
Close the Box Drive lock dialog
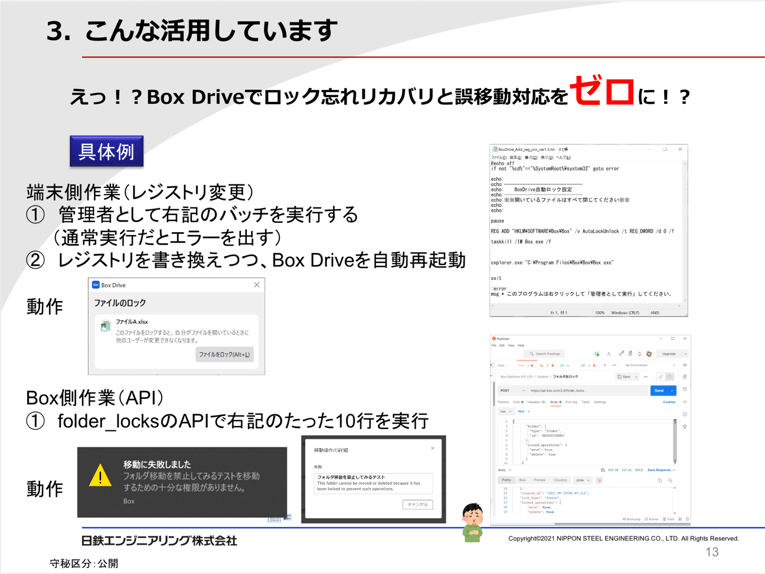pyautogui.click(x=257, y=285)
